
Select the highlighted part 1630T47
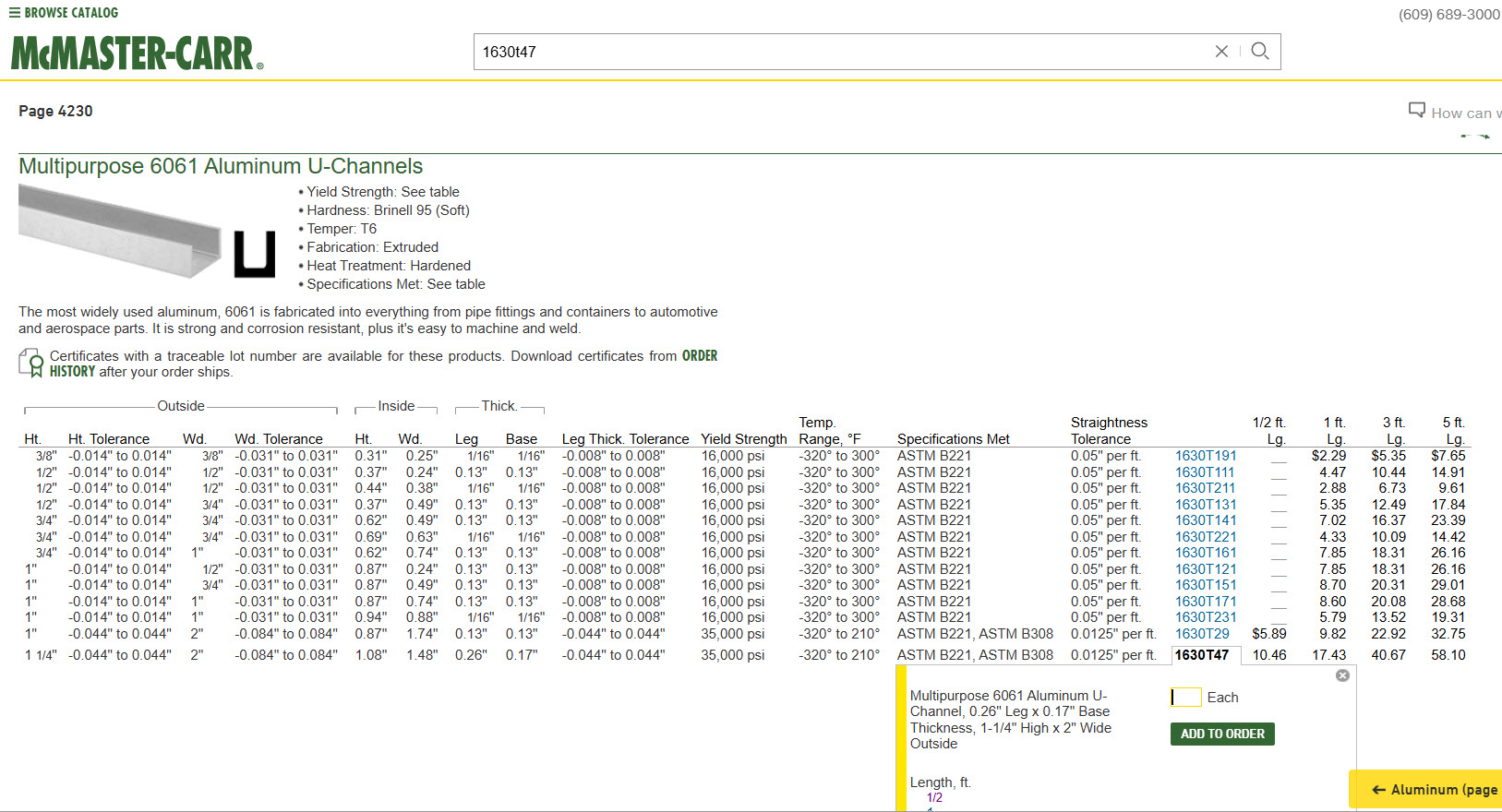1202,655
